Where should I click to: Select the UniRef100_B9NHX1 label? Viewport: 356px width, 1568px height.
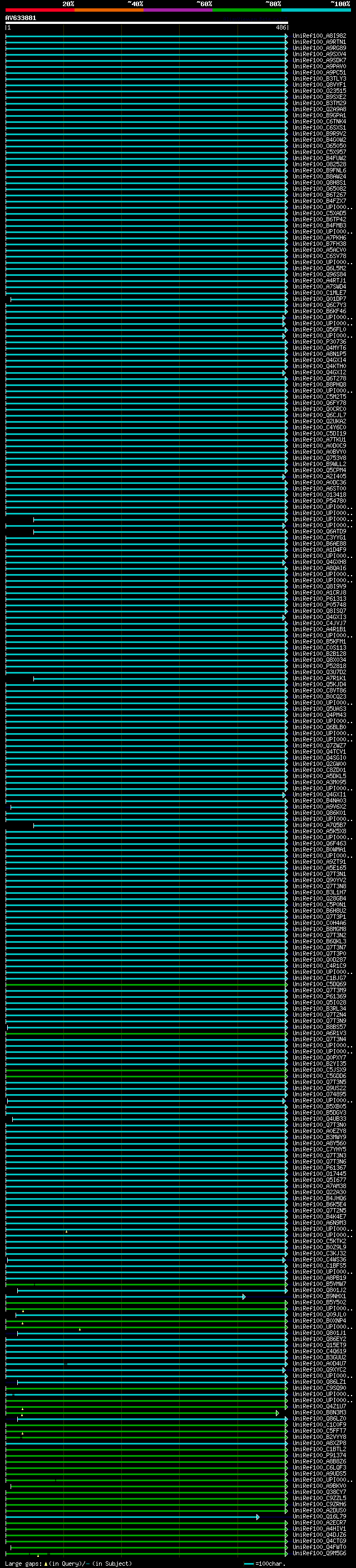click(319, 1297)
